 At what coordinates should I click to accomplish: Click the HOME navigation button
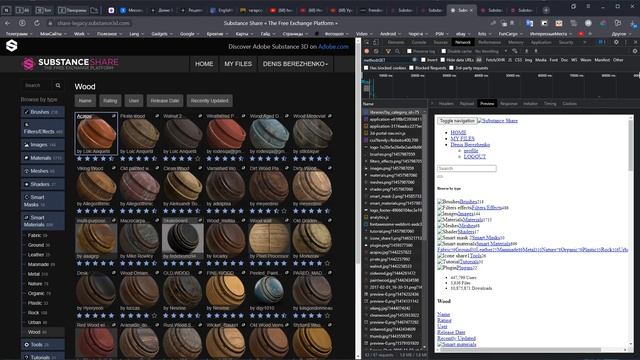pos(204,64)
